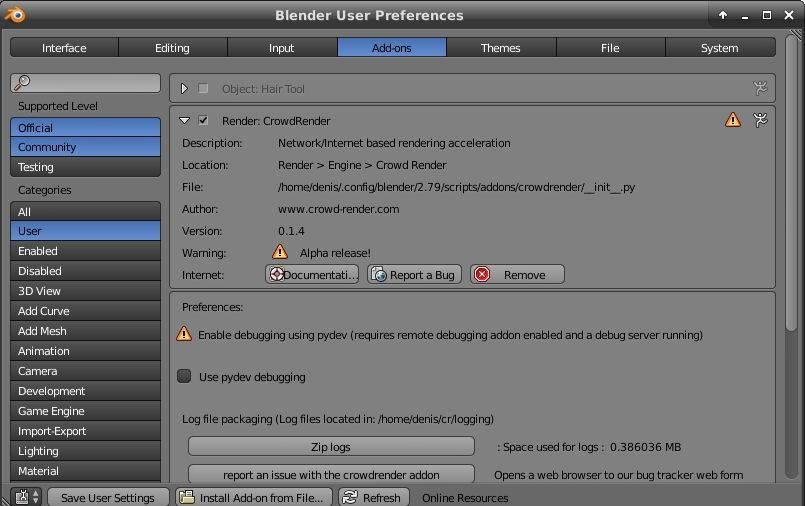
Task: Click the Blender logo icon in title bar
Action: click(x=14, y=14)
